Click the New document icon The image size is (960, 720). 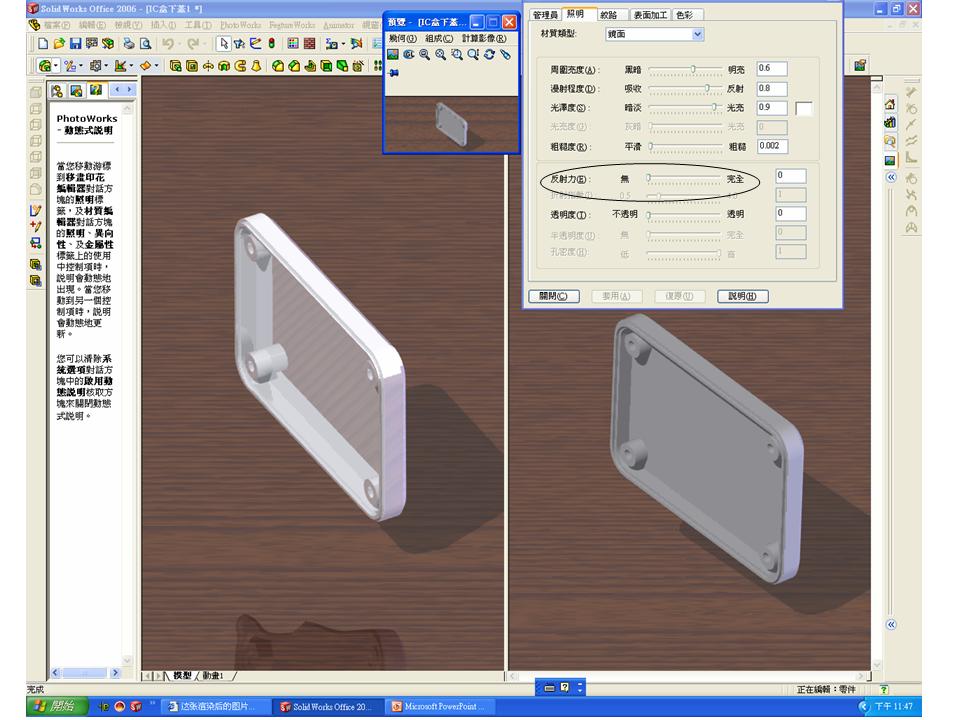43,43
